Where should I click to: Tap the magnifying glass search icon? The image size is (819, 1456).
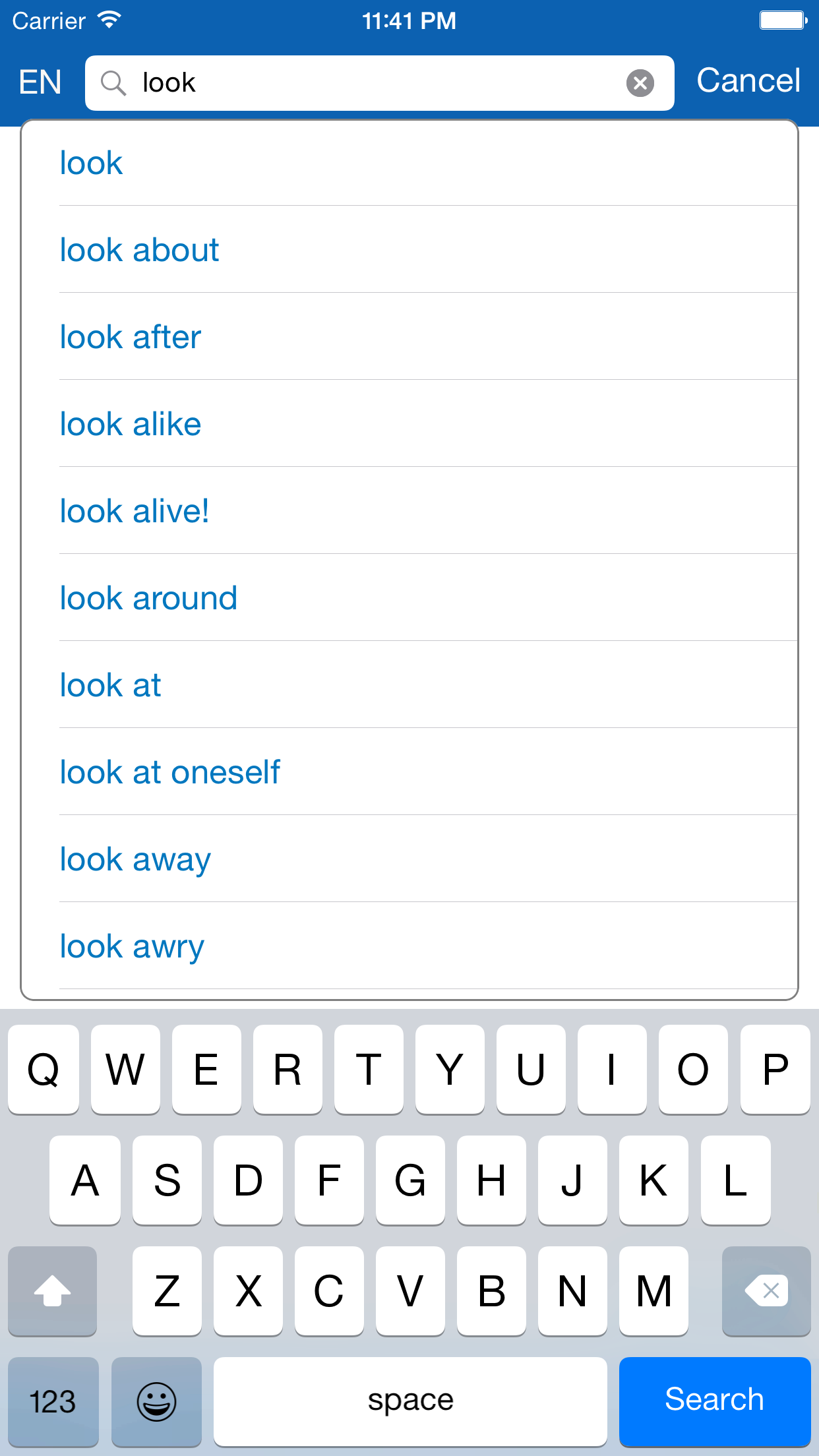[113, 83]
